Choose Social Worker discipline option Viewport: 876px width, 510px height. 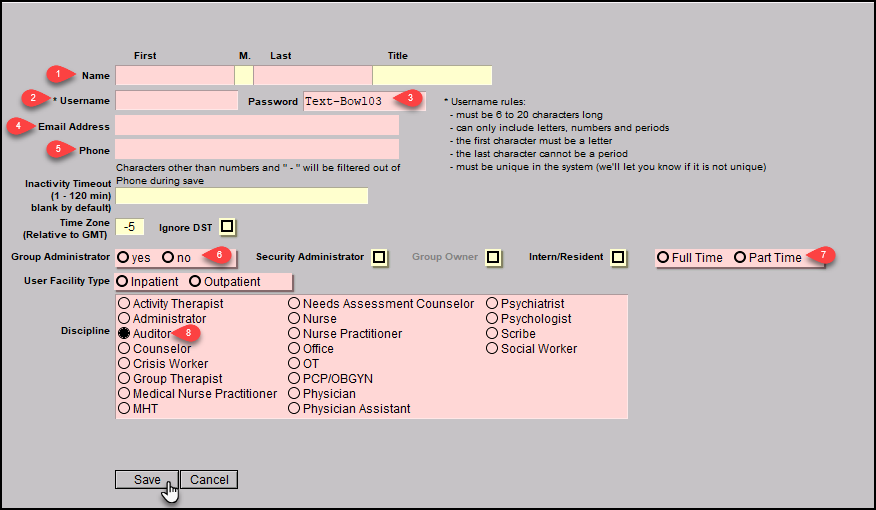pos(493,349)
